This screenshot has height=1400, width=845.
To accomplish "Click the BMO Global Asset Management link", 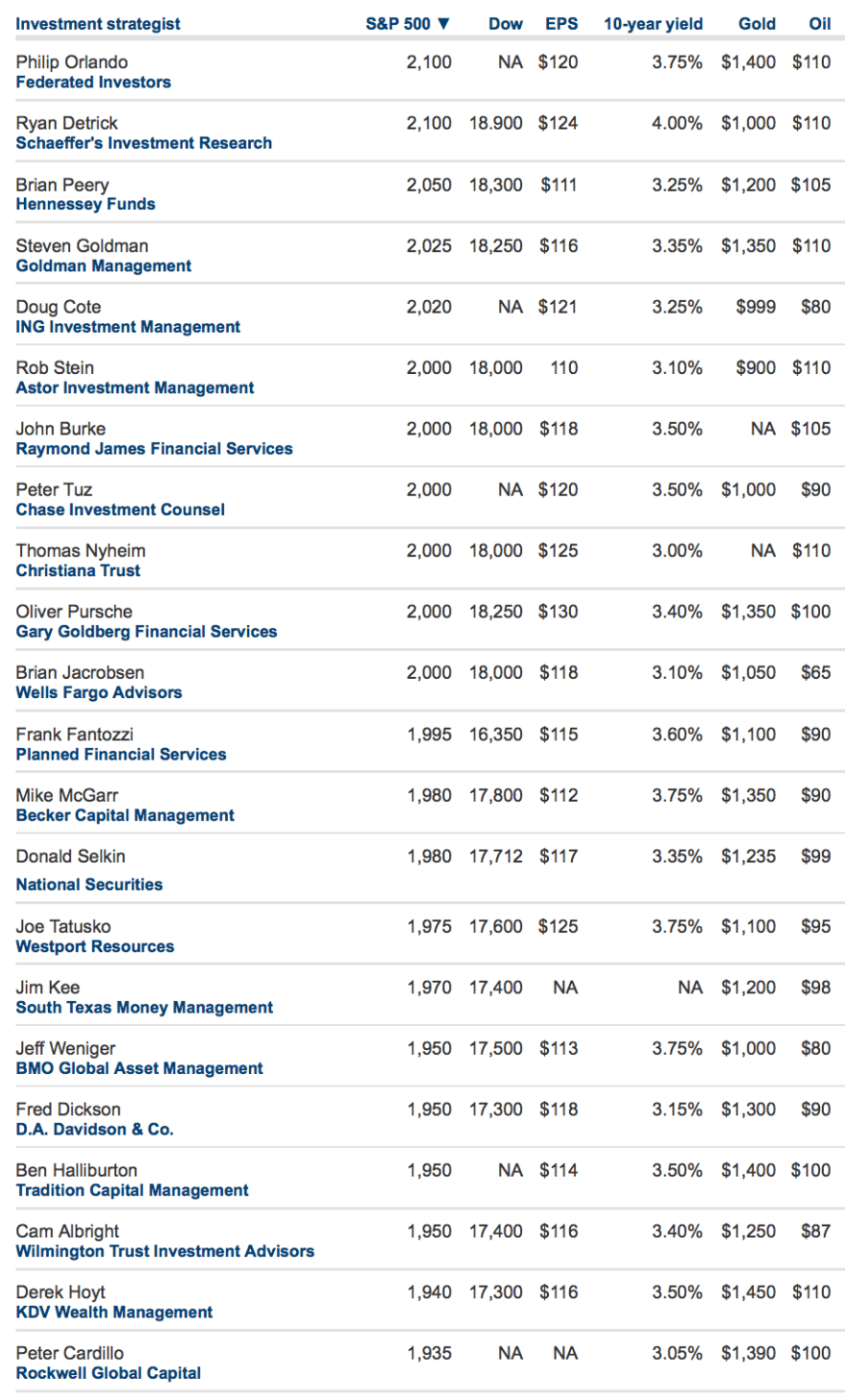I will [x=139, y=1068].
